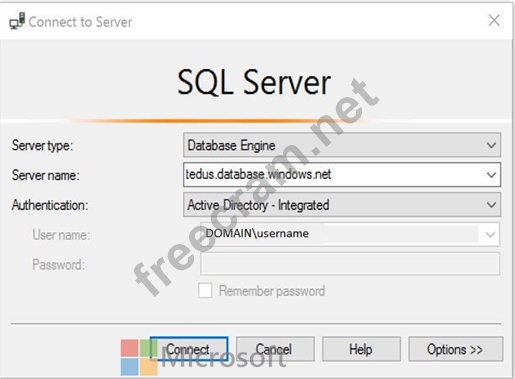The image size is (515, 379).
Task: Click the Connect button
Action: tap(189, 349)
